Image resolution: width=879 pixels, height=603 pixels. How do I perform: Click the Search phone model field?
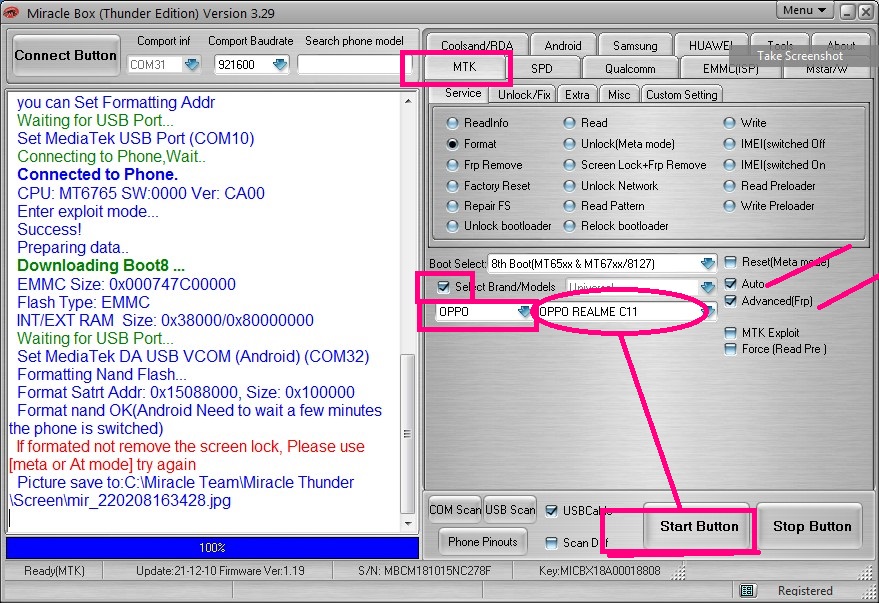[x=355, y=64]
